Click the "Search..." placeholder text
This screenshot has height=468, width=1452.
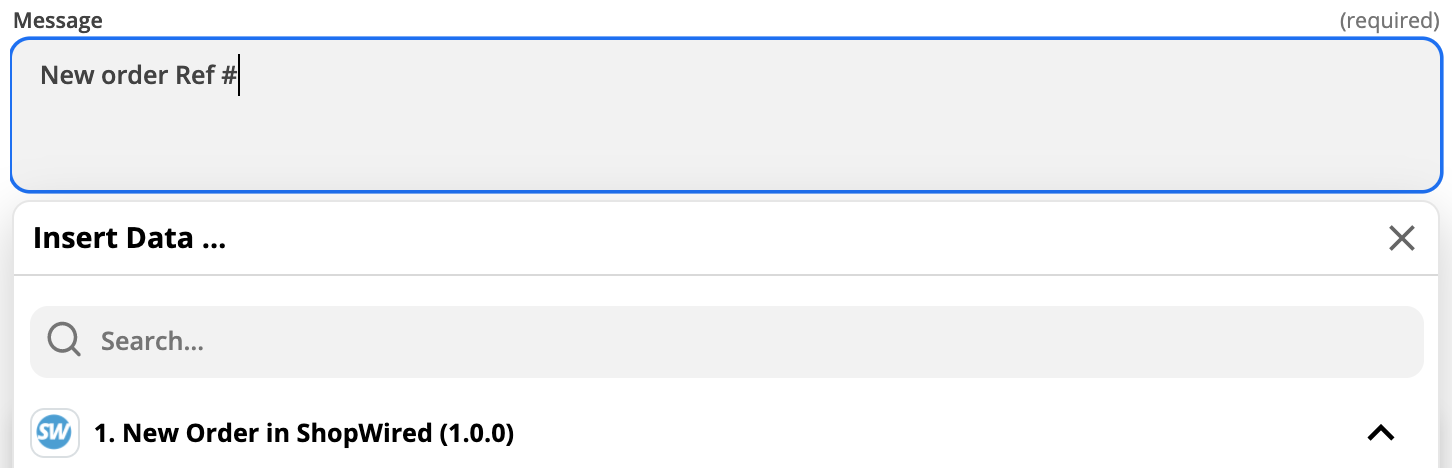click(x=152, y=342)
